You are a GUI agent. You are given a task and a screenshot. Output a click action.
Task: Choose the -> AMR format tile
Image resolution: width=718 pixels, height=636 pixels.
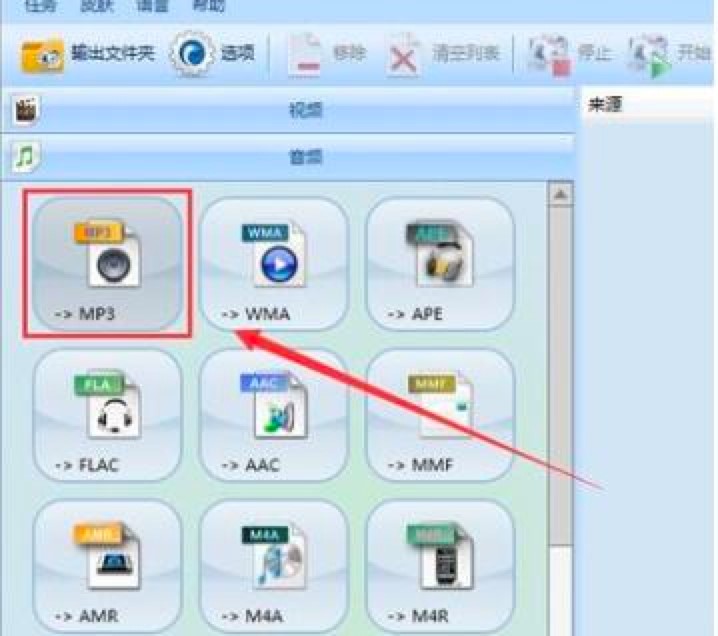pyautogui.click(x=108, y=566)
